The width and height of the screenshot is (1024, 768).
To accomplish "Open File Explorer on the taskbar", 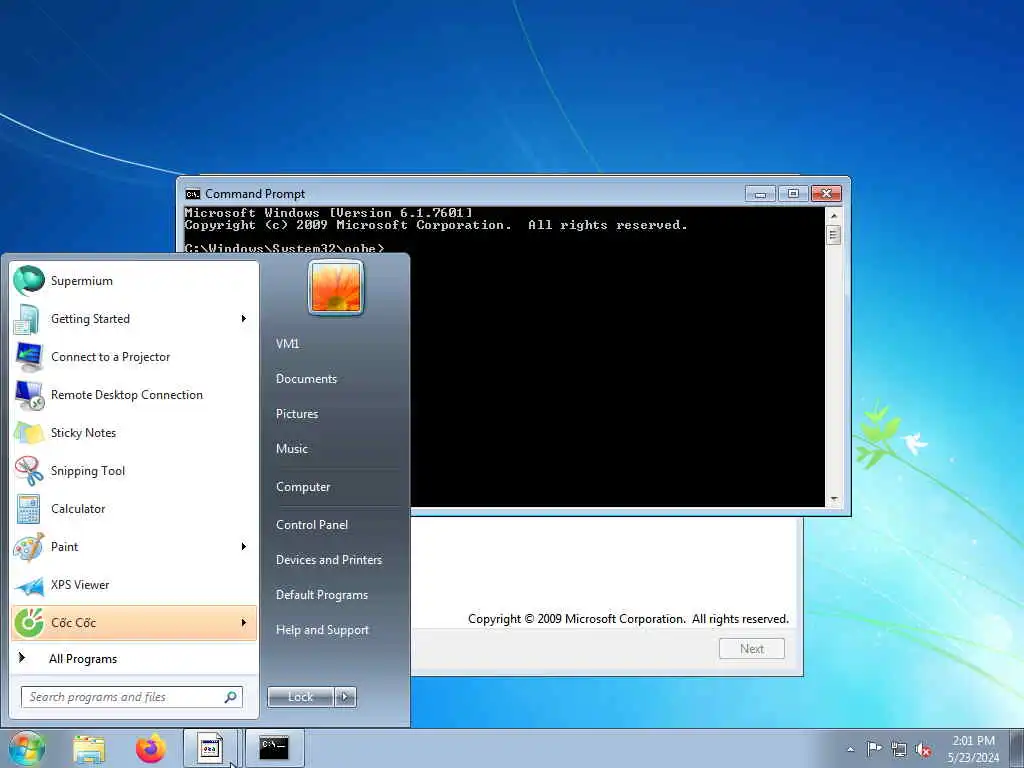I will [89, 748].
